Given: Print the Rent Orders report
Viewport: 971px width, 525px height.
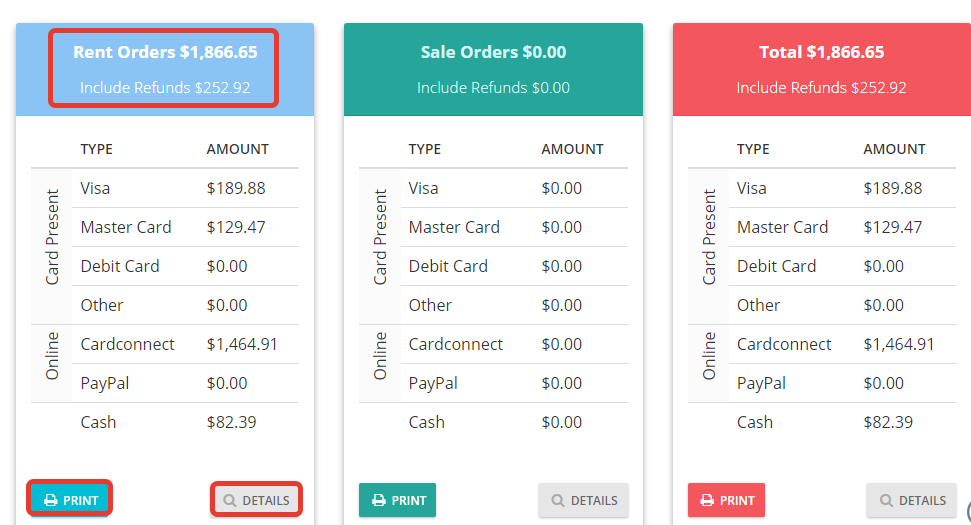Looking at the screenshot, I should point(69,500).
